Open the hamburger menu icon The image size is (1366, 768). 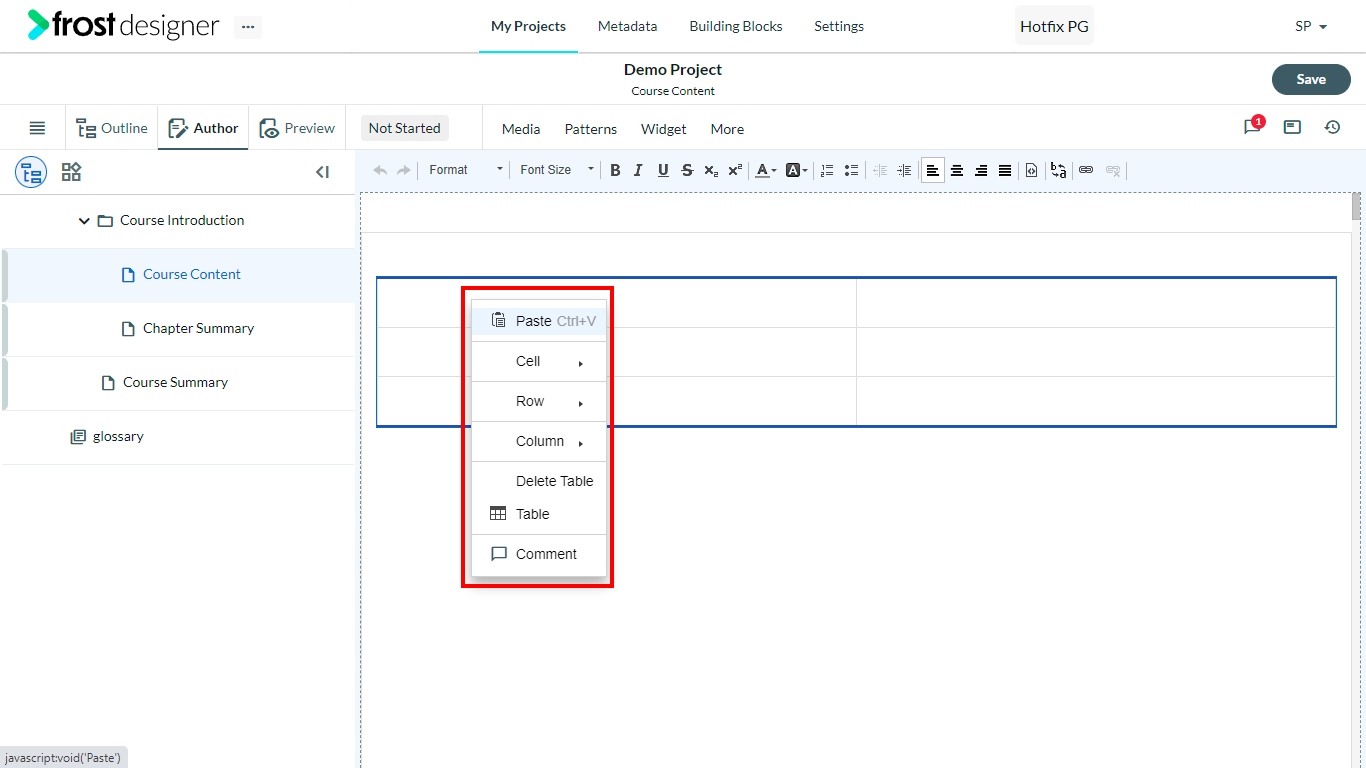click(x=37, y=128)
